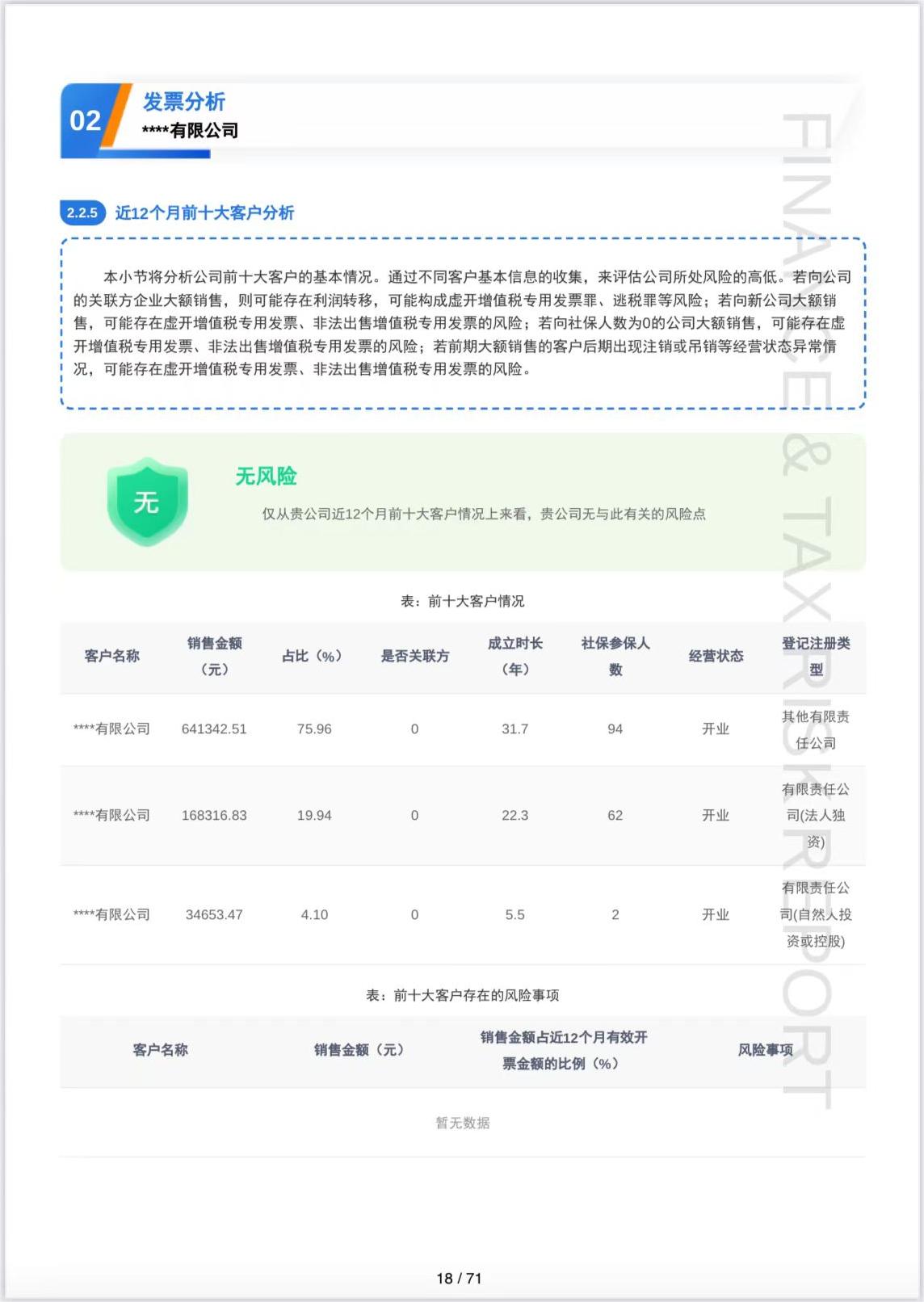Click the 风险事项 column header
The image size is (924, 1302).
pos(765,1050)
